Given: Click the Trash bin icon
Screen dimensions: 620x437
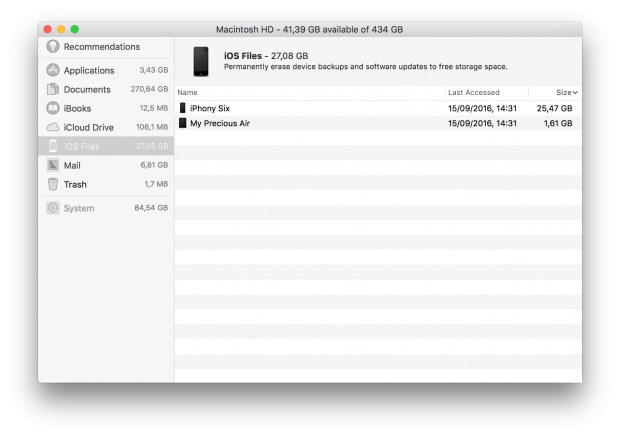Looking at the screenshot, I should tap(53, 184).
